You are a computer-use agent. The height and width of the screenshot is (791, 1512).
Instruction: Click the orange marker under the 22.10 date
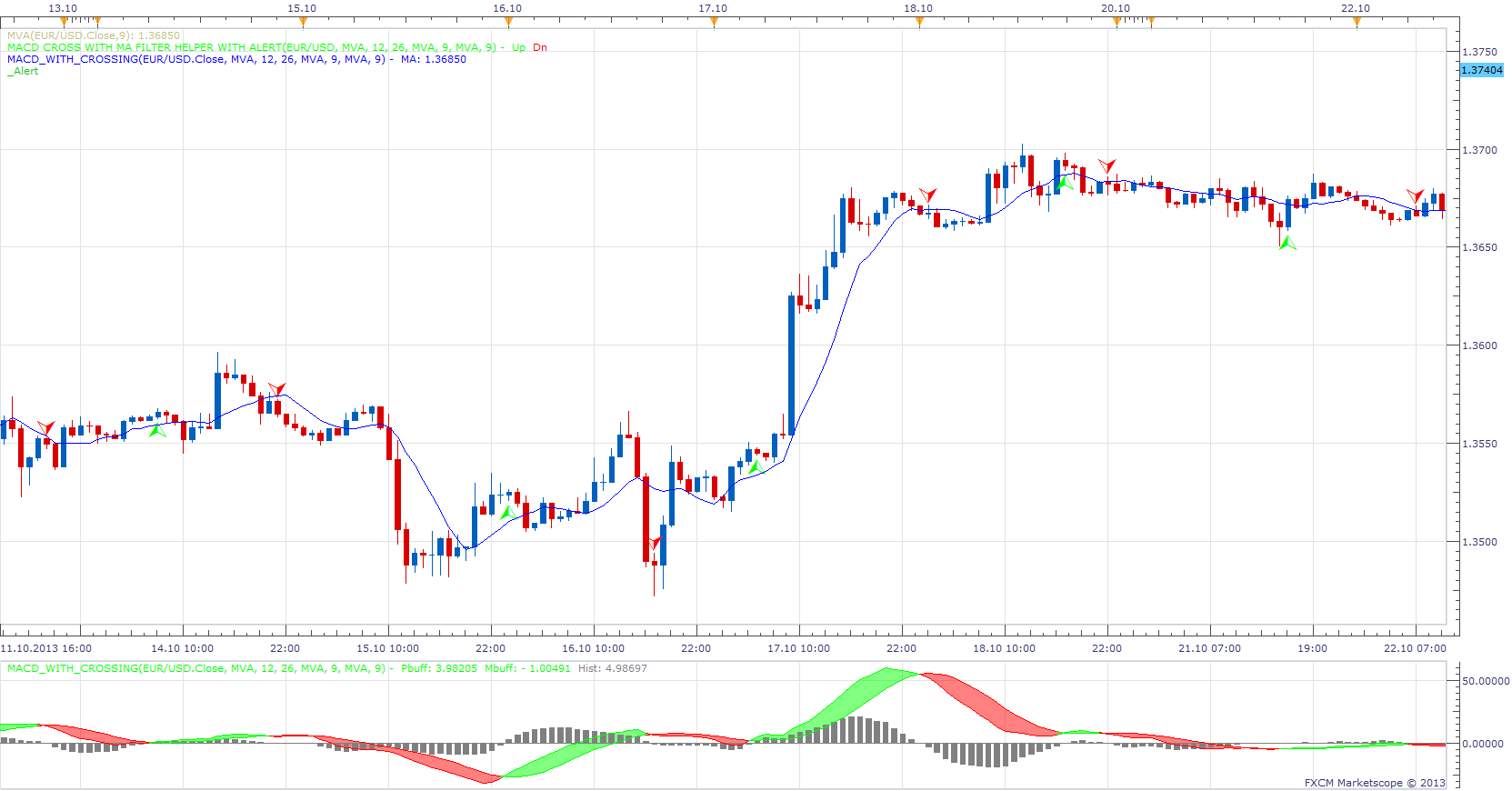pos(1357,22)
